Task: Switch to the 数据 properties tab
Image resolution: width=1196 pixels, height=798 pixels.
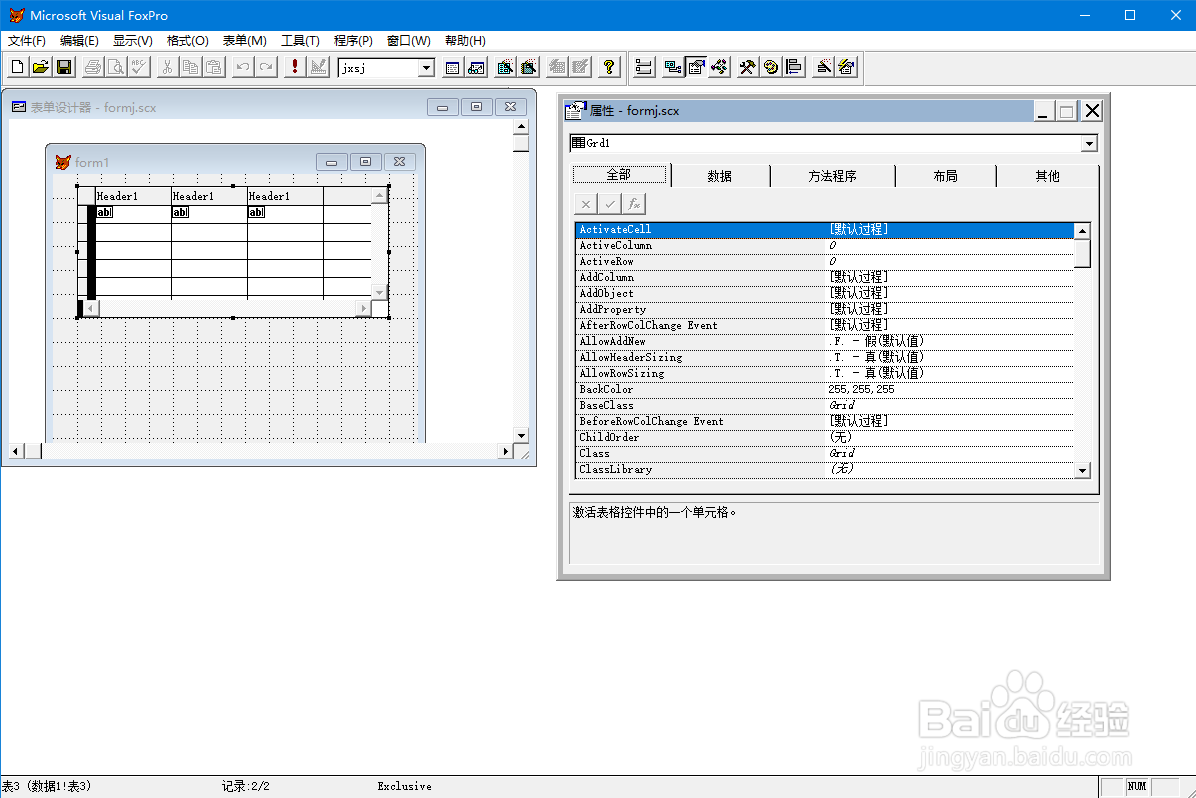Action: 719,176
